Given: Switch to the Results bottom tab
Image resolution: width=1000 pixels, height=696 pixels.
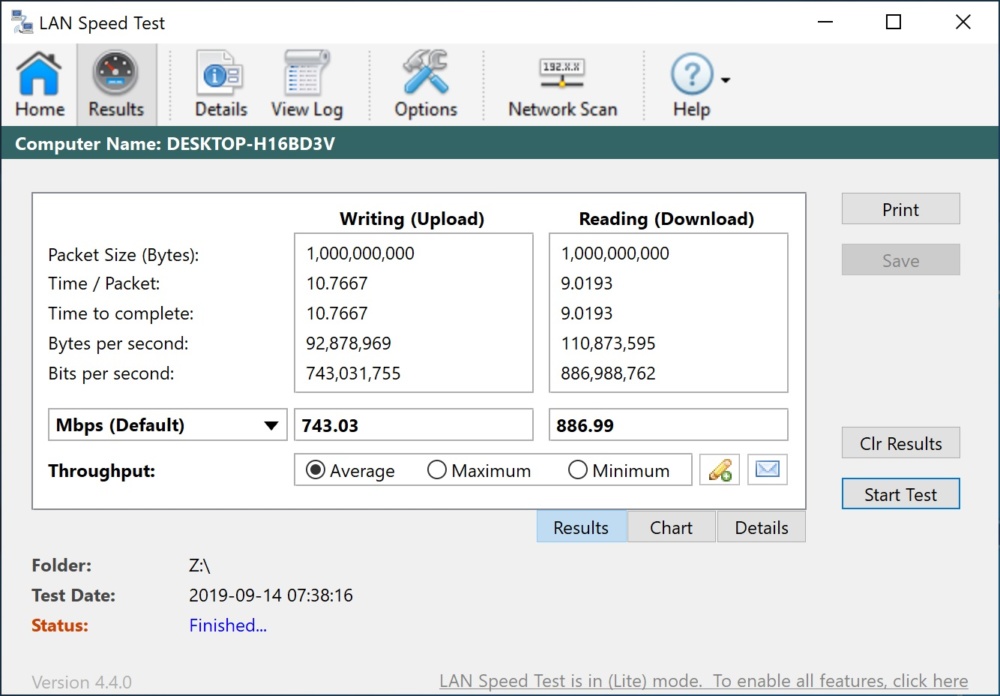Looking at the screenshot, I should [581, 528].
